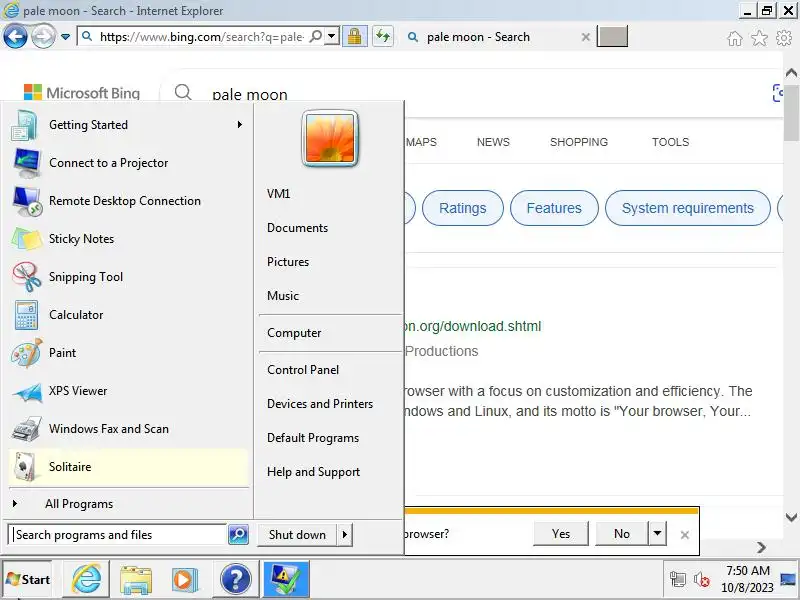This screenshot has width=800, height=600.
Task: Close the pale moon - Search tab
Action: point(586,37)
